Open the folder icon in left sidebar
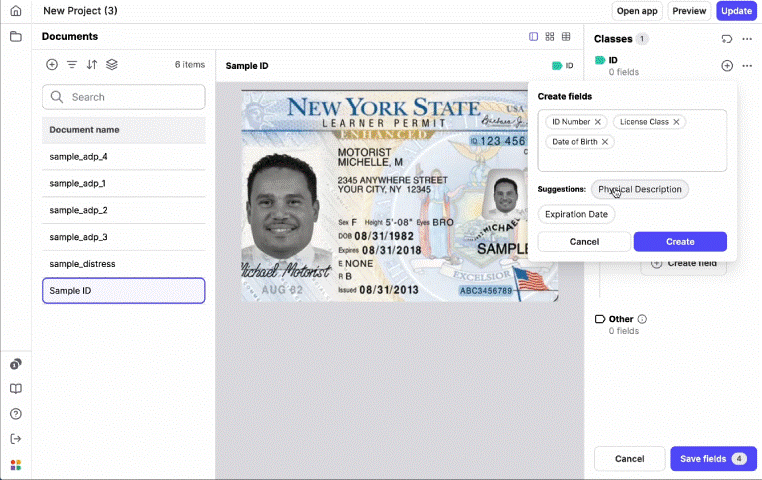The width and height of the screenshot is (762, 480). (x=16, y=36)
